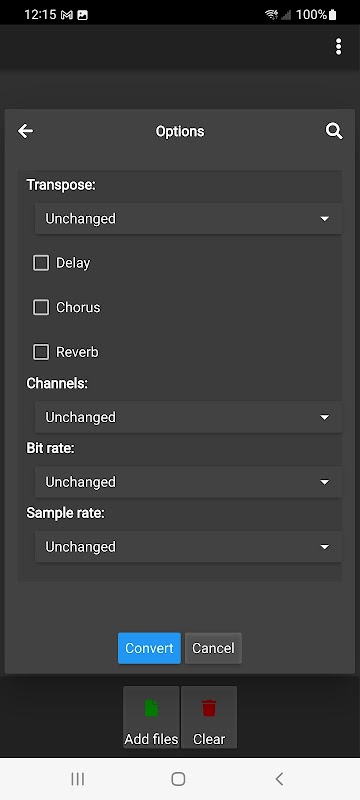Tap the Gmail notification icon in status bar
The height and width of the screenshot is (800, 360).
66,15
